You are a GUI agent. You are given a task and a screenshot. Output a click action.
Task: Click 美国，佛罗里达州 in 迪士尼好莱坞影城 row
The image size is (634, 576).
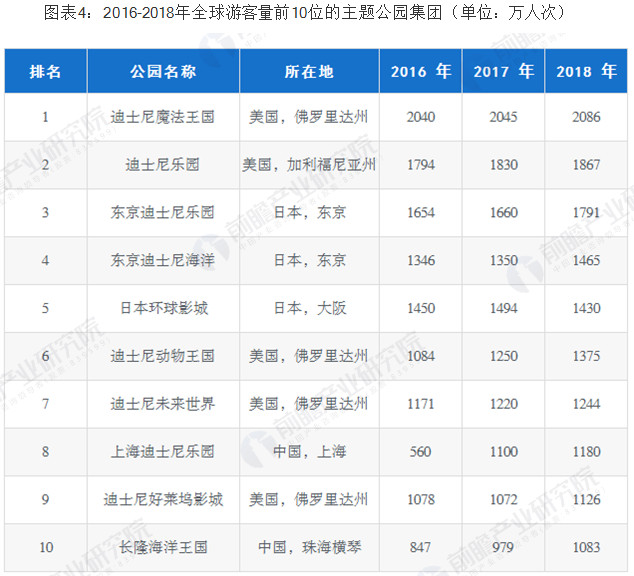(x=309, y=500)
